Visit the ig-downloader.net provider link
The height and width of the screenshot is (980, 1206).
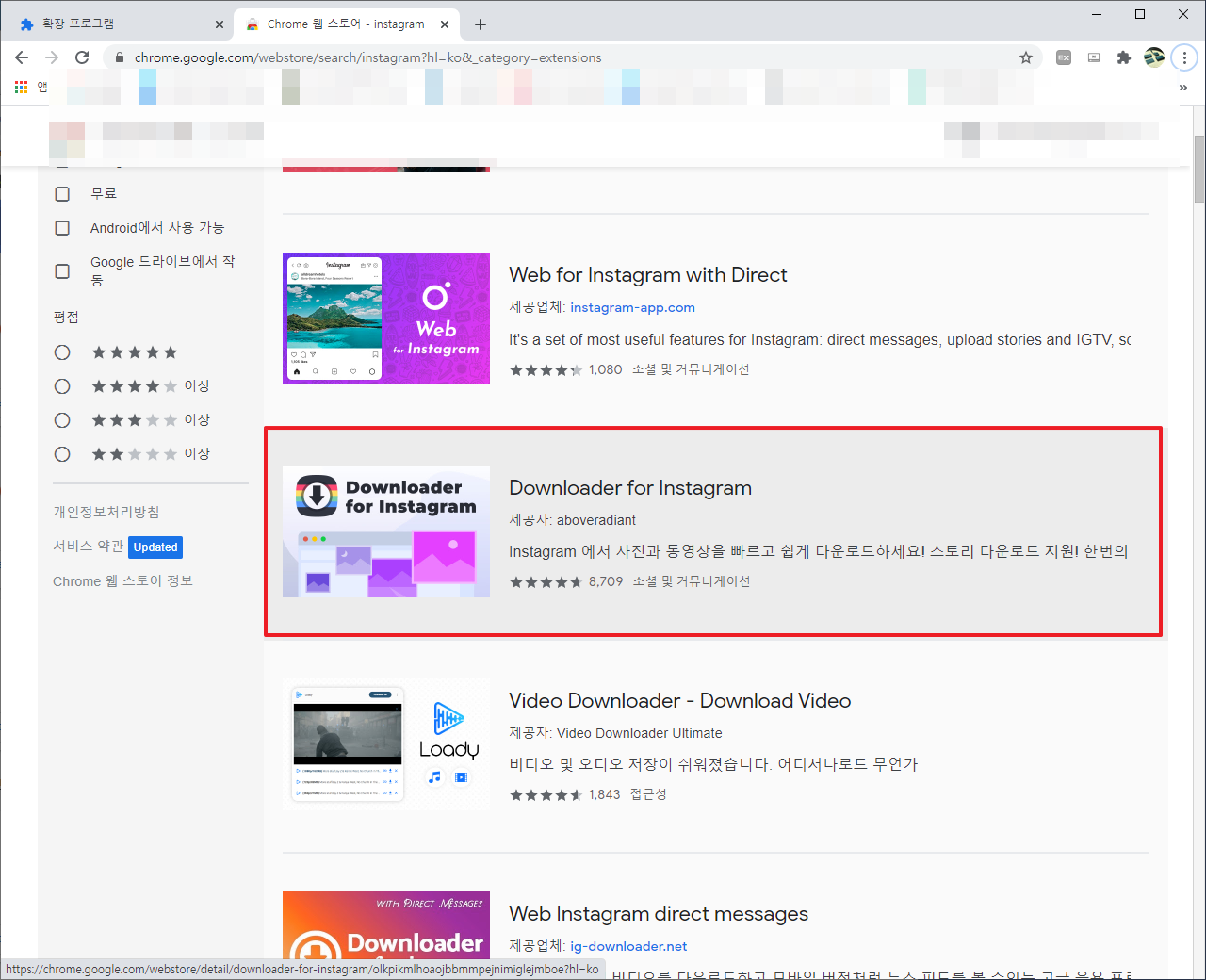click(628, 946)
